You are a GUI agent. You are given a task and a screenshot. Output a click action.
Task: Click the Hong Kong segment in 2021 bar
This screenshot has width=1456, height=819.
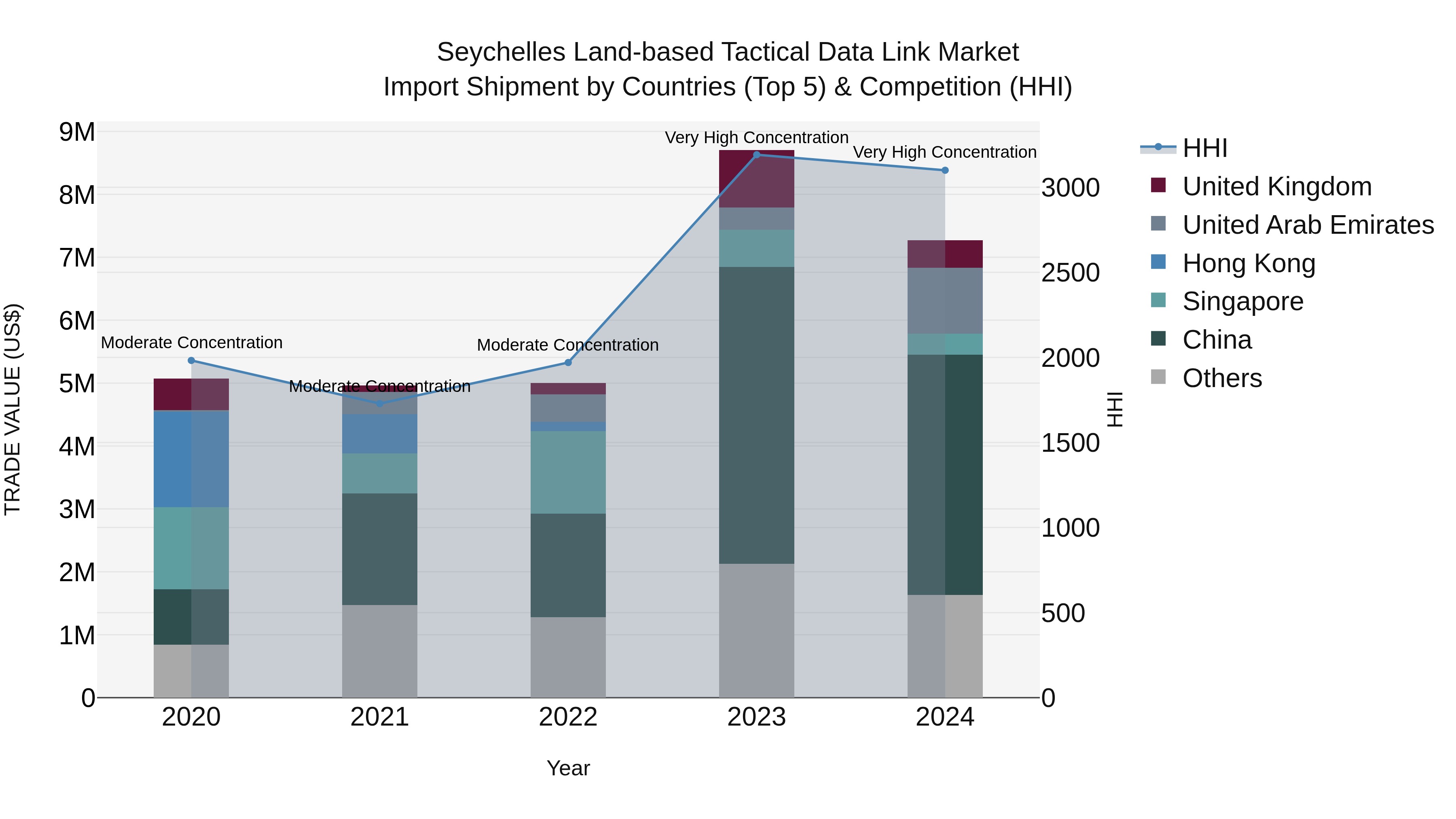[x=380, y=434]
